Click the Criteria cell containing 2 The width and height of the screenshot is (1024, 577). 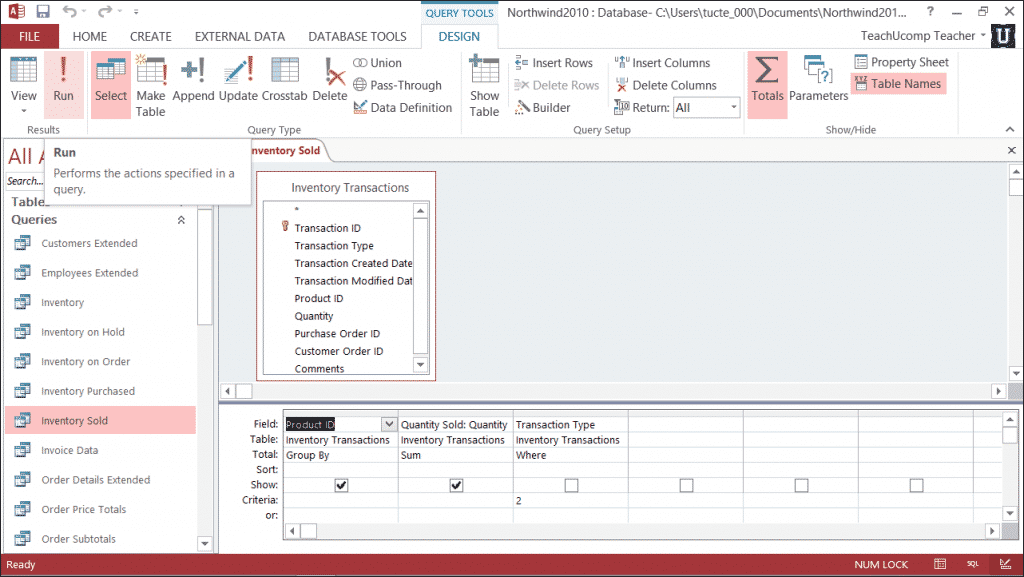(570, 501)
